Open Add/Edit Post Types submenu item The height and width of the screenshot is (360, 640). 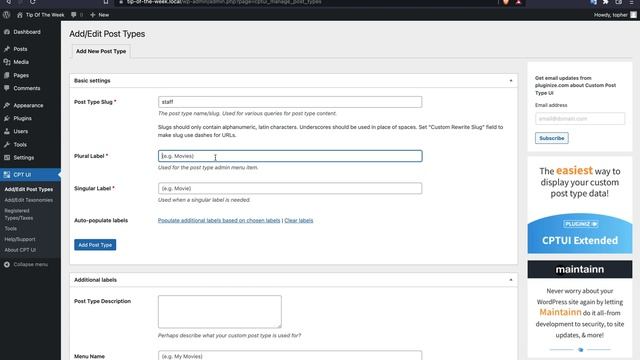[29, 189]
